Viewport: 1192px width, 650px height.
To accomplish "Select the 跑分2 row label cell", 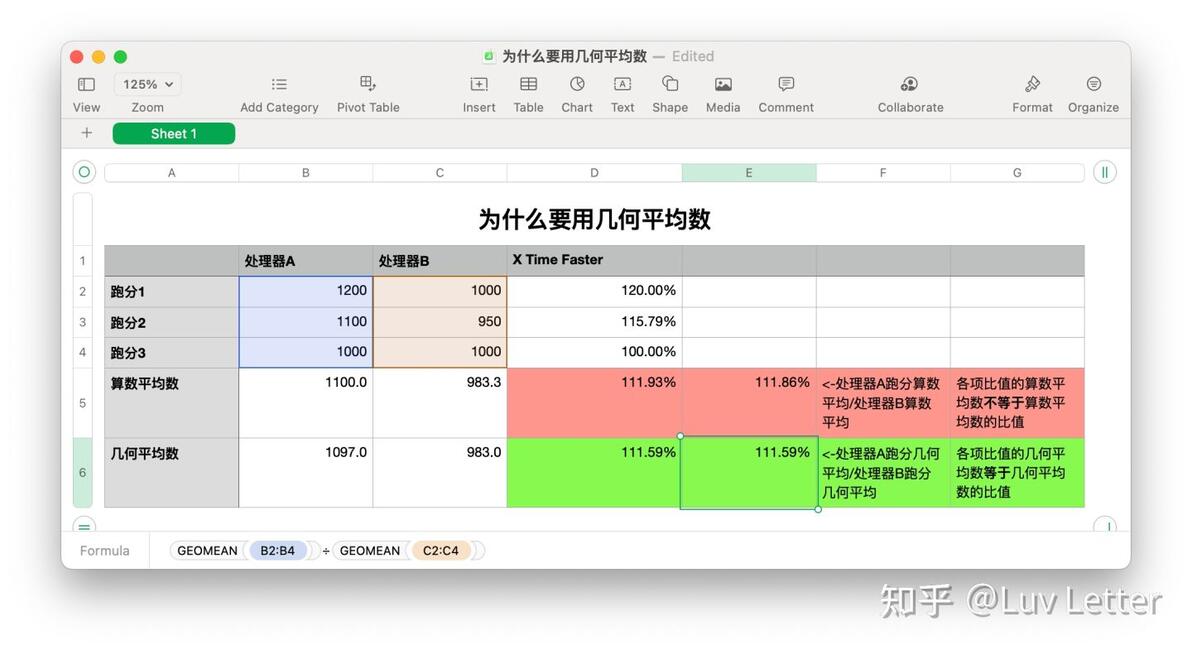I will [172, 322].
